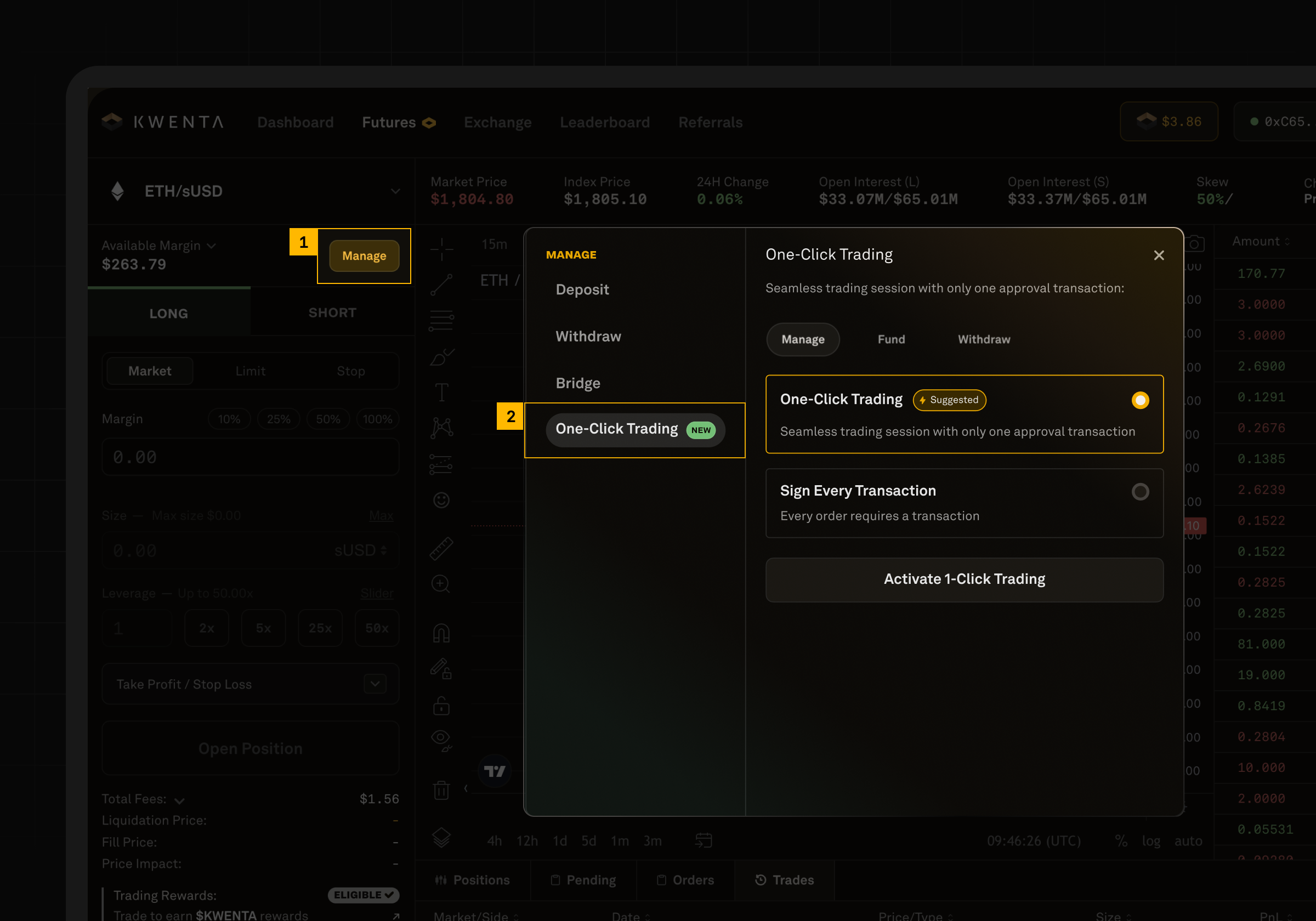Go to the Dashboard nav item
Screen dimensions: 1316x921
click(x=295, y=123)
